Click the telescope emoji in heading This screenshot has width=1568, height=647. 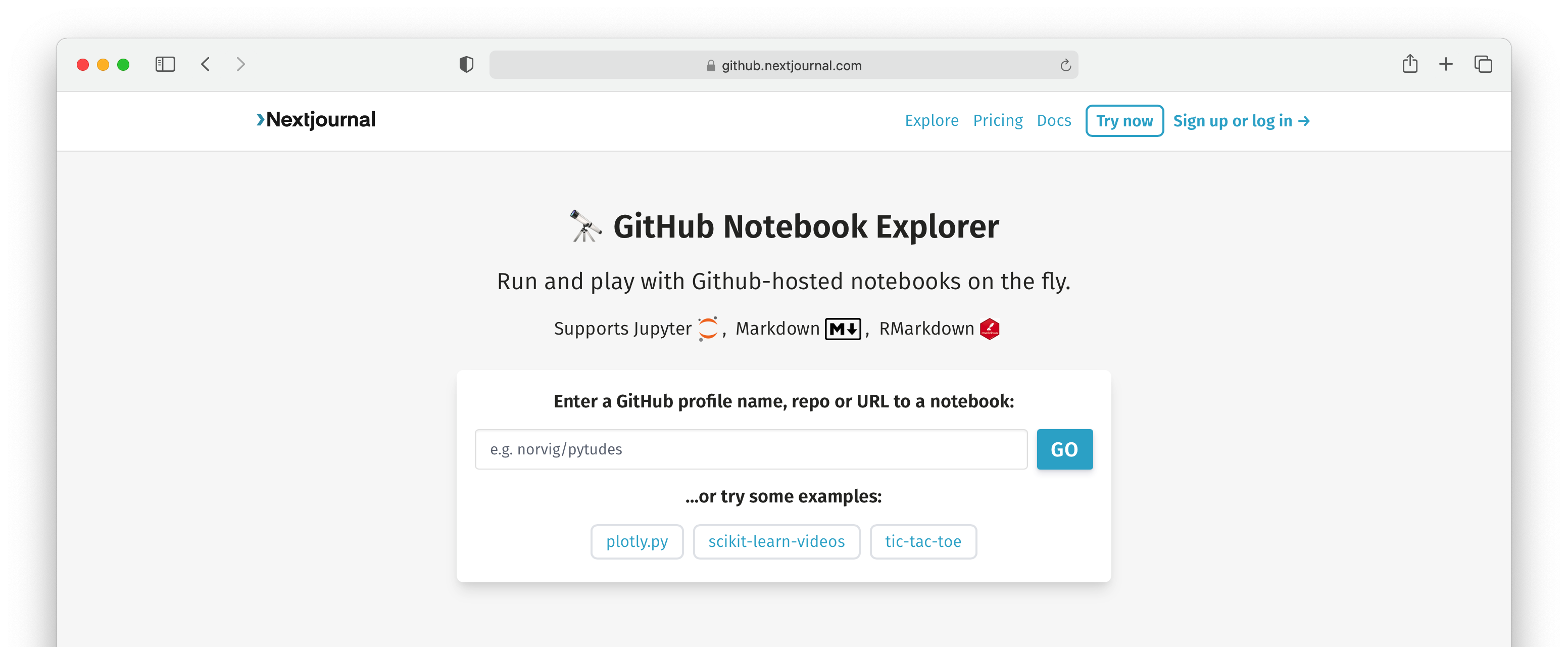point(585,226)
